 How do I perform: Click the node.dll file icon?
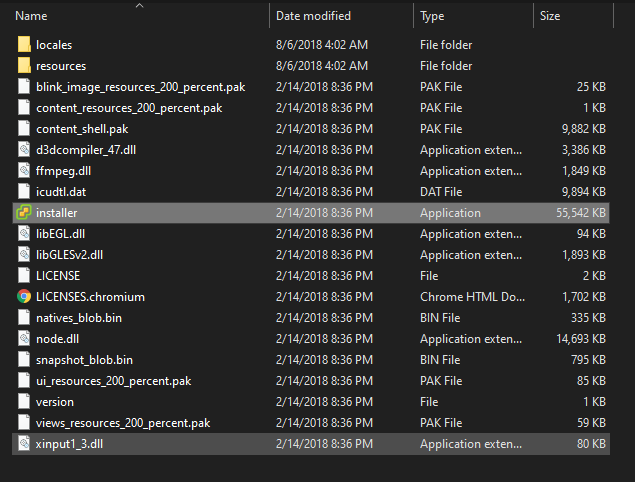pos(24,339)
